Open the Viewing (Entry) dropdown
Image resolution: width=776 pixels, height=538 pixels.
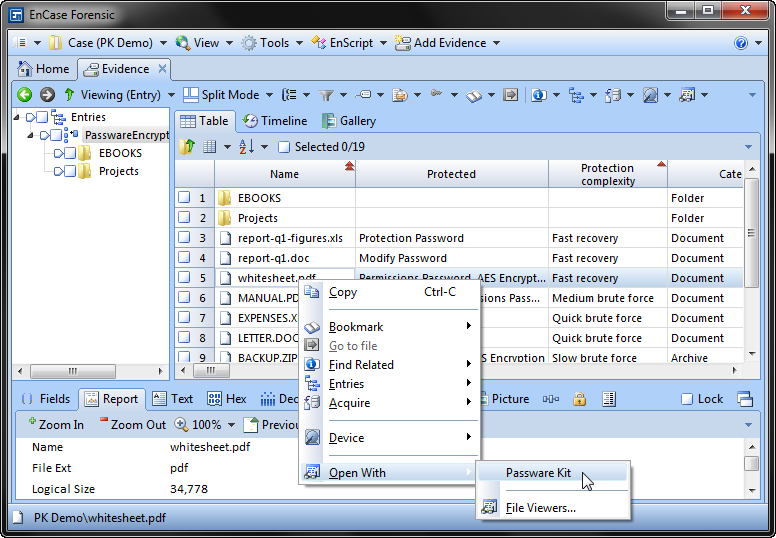(171, 95)
